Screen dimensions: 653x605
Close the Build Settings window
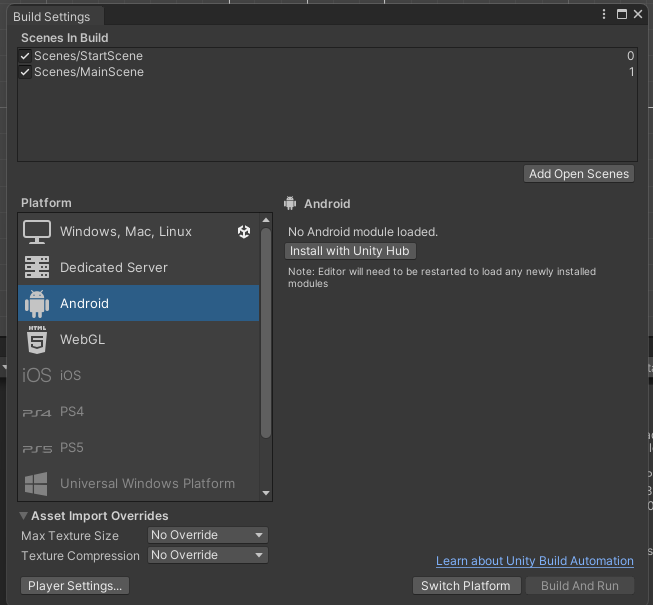(x=638, y=14)
